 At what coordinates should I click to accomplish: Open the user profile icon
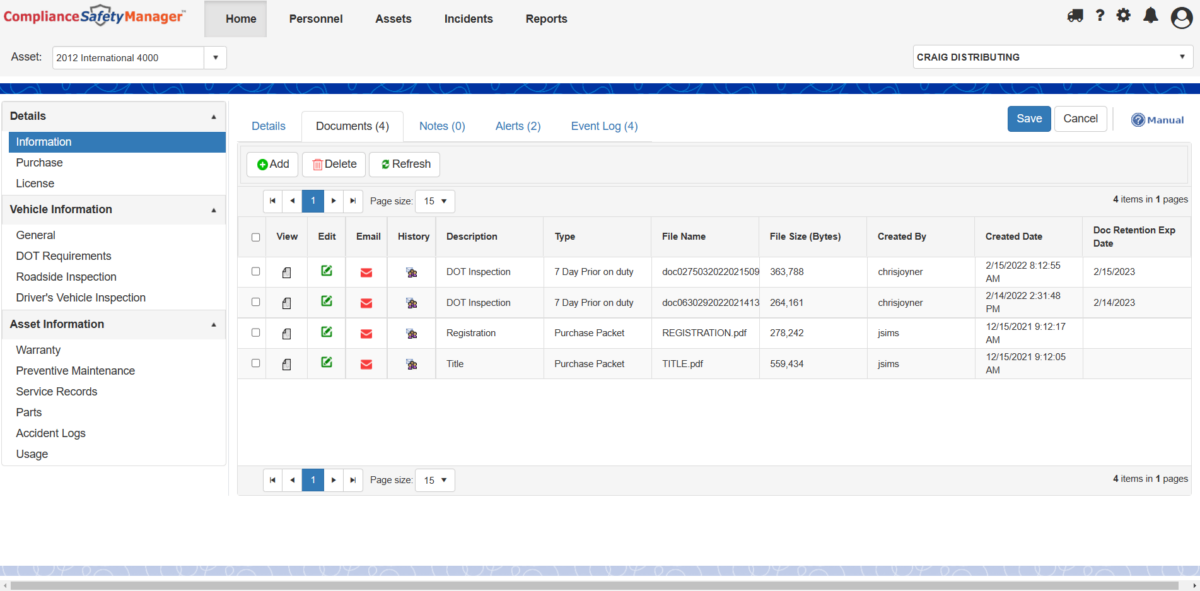tap(1181, 17)
